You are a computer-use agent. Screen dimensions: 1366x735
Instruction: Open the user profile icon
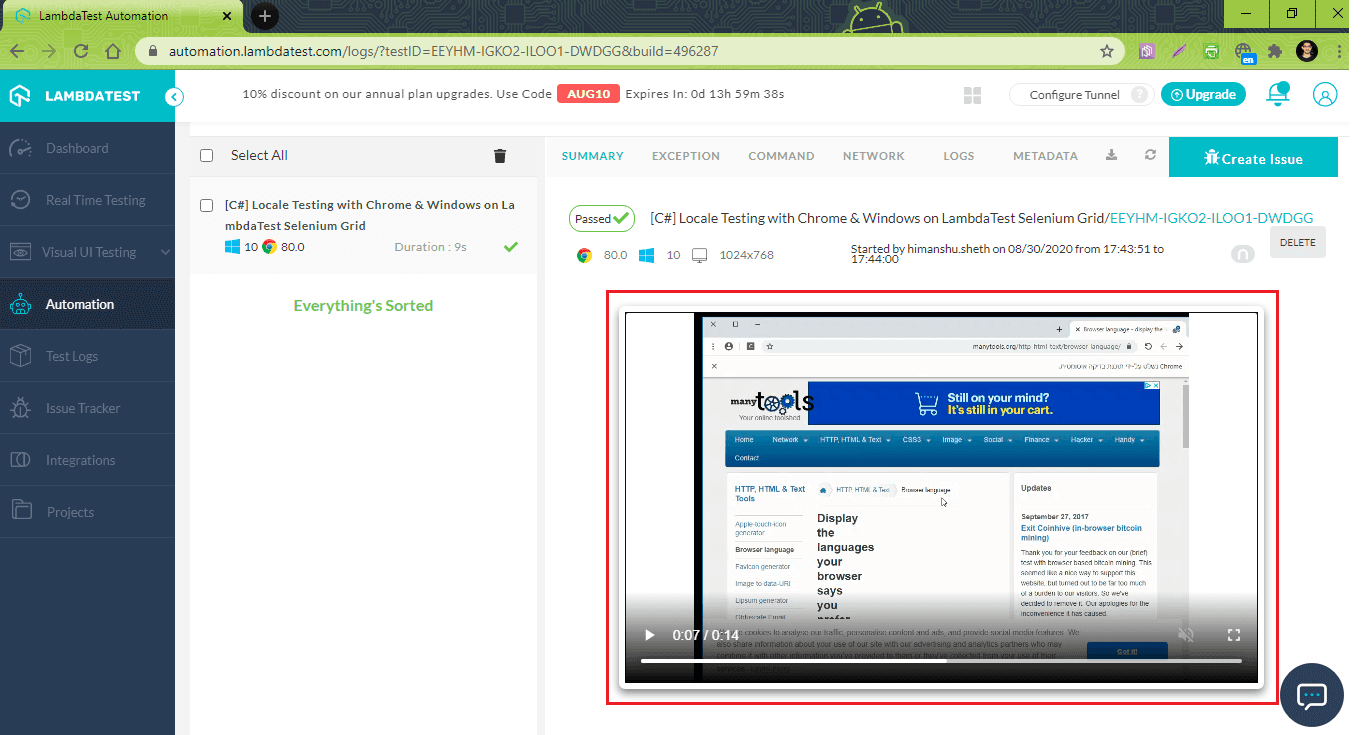1324,95
